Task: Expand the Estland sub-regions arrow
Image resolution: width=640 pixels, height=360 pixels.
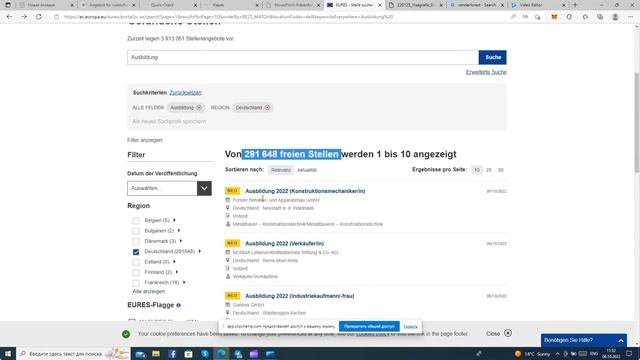Action: tap(174, 262)
